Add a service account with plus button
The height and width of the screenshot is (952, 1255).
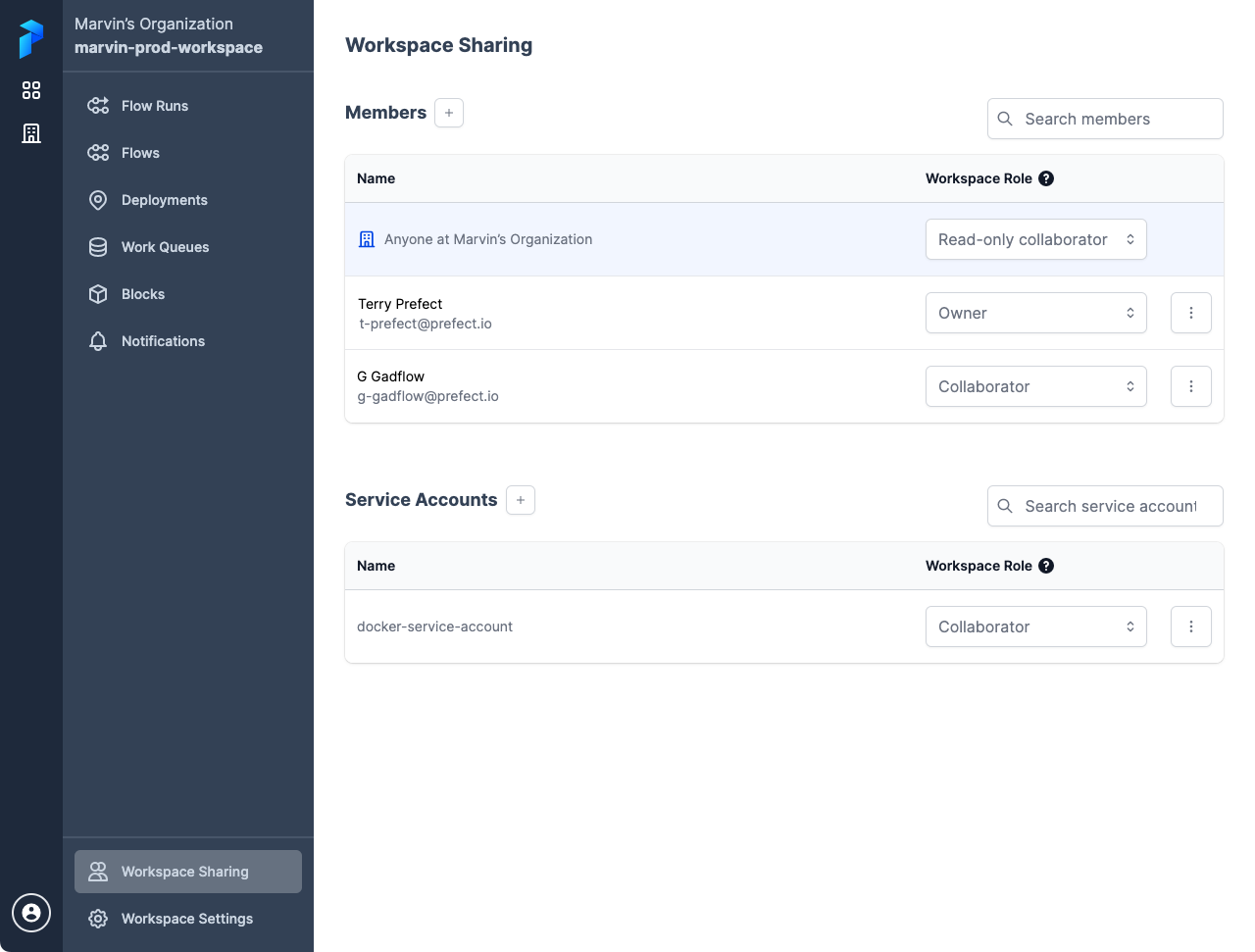(521, 500)
